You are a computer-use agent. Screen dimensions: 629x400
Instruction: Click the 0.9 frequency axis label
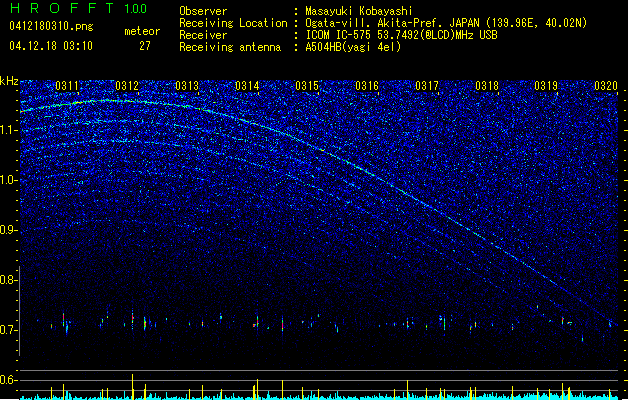(x=9, y=230)
